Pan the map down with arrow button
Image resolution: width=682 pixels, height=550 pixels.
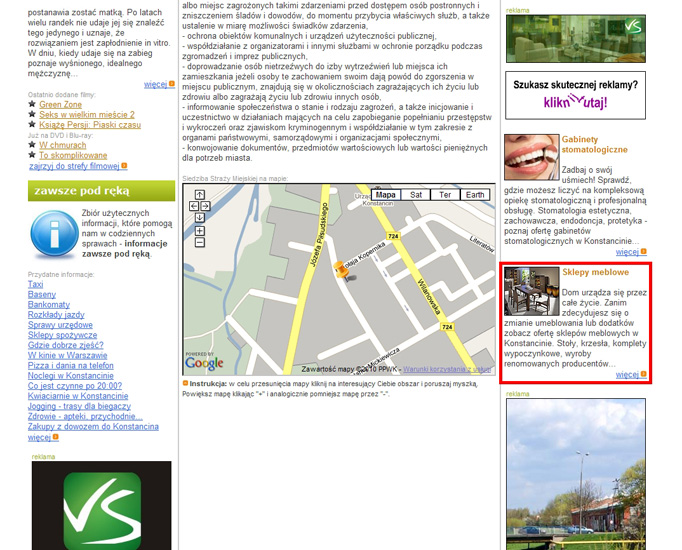pyautogui.click(x=200, y=217)
